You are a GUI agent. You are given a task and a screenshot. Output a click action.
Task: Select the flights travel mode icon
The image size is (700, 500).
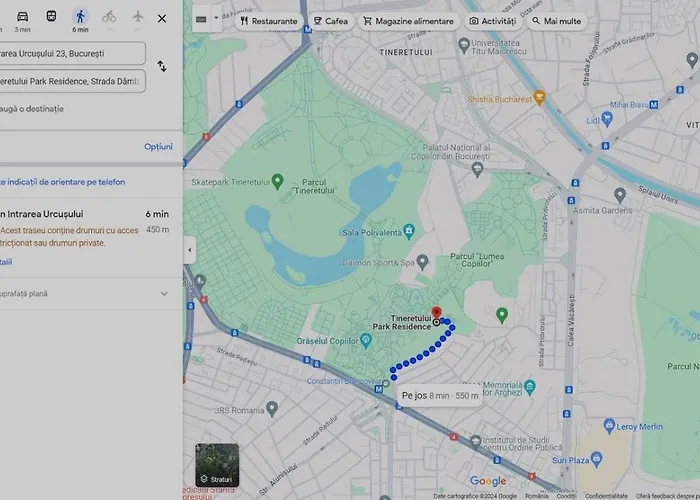tap(138, 17)
